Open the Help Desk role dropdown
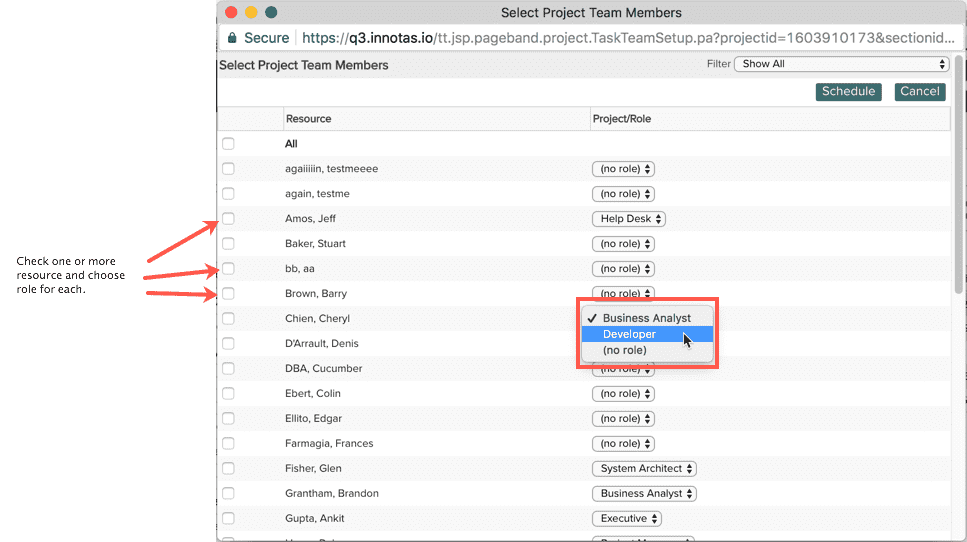 628,219
